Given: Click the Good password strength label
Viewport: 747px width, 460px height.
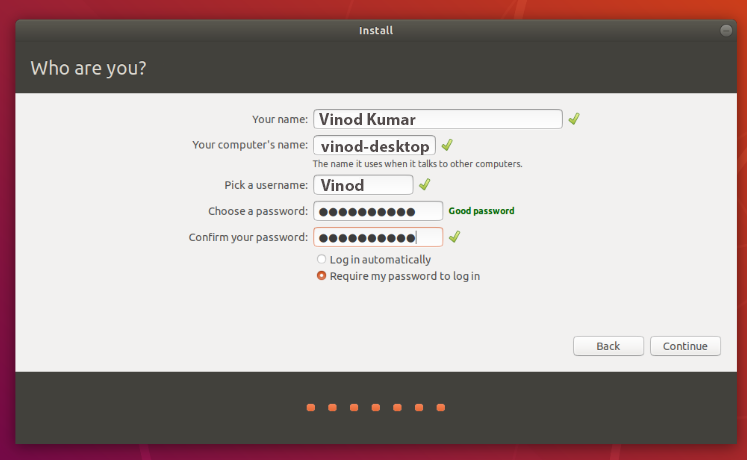Looking at the screenshot, I should [481, 211].
